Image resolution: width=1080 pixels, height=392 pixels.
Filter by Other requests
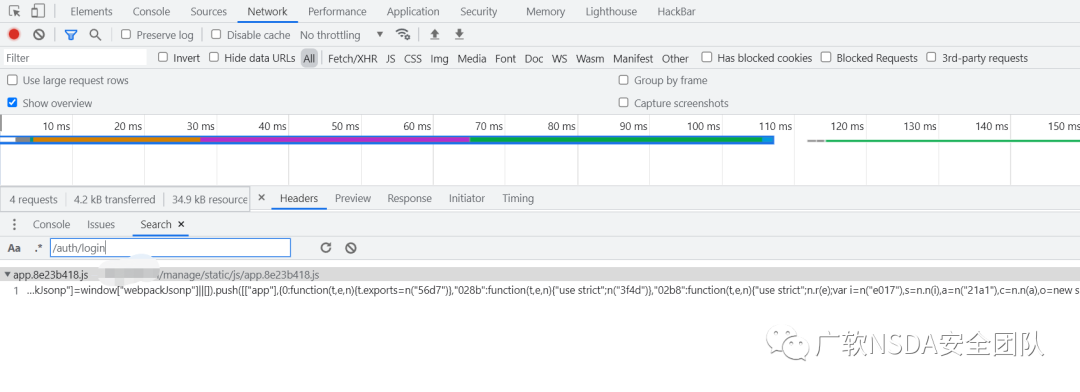675,59
